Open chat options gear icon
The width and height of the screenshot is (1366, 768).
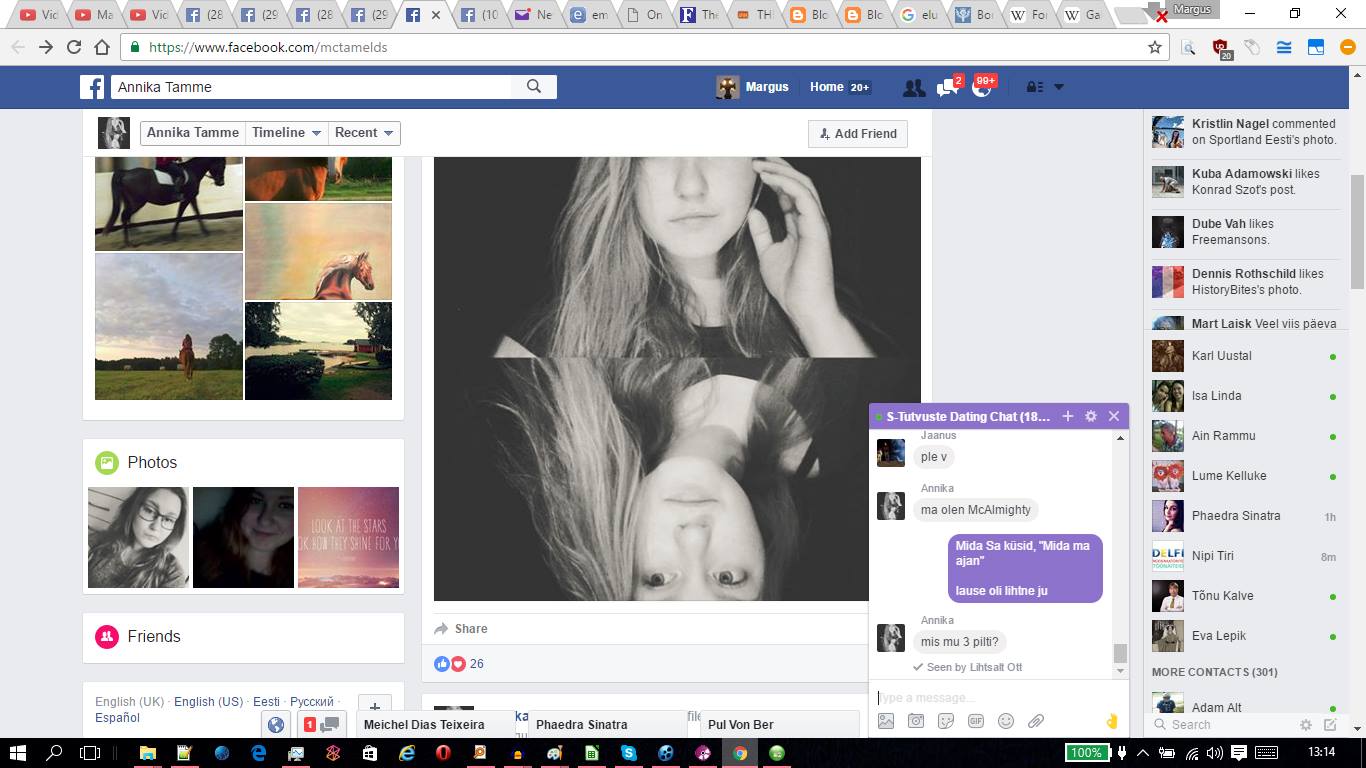[1091, 416]
